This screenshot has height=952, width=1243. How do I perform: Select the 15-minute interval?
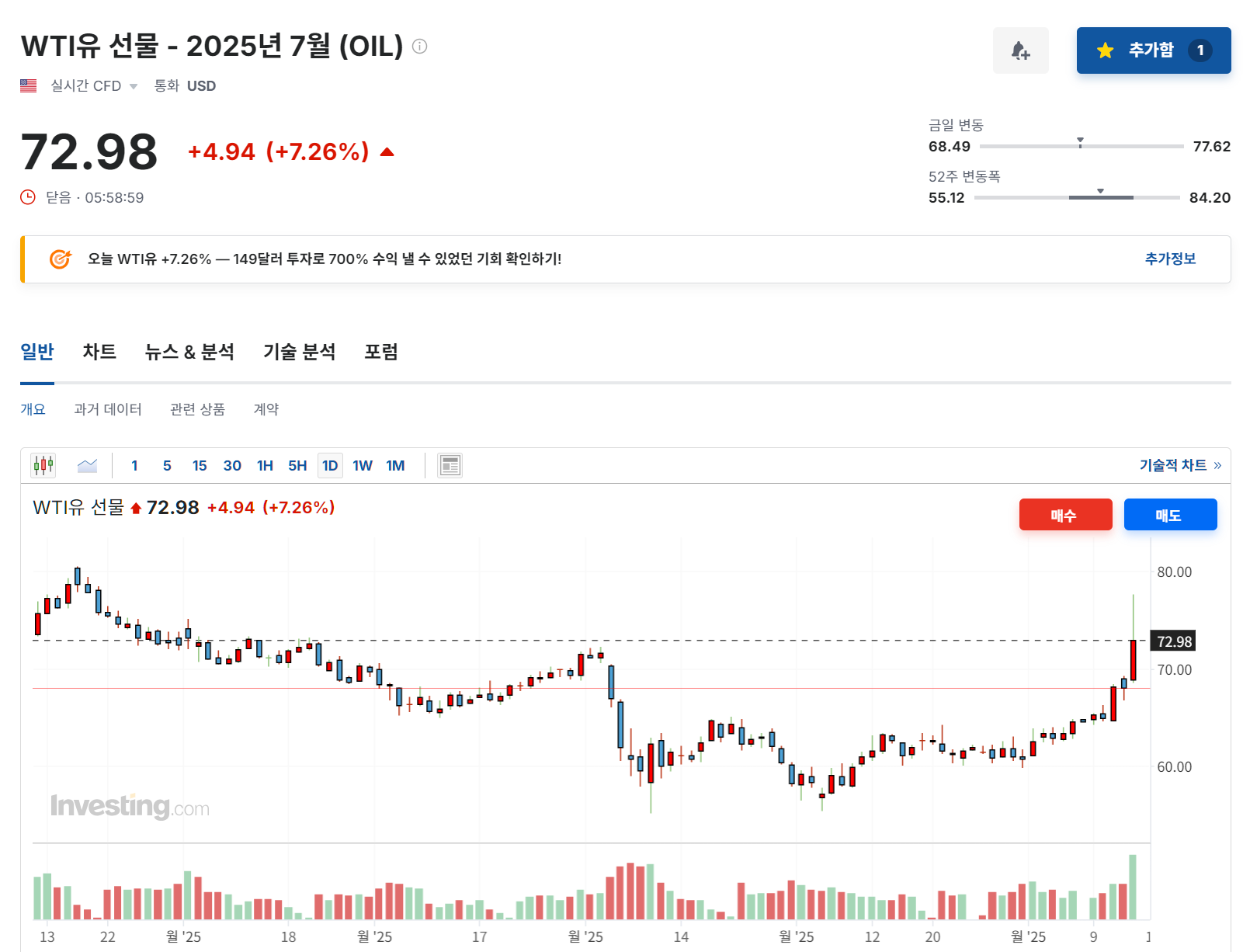click(200, 464)
